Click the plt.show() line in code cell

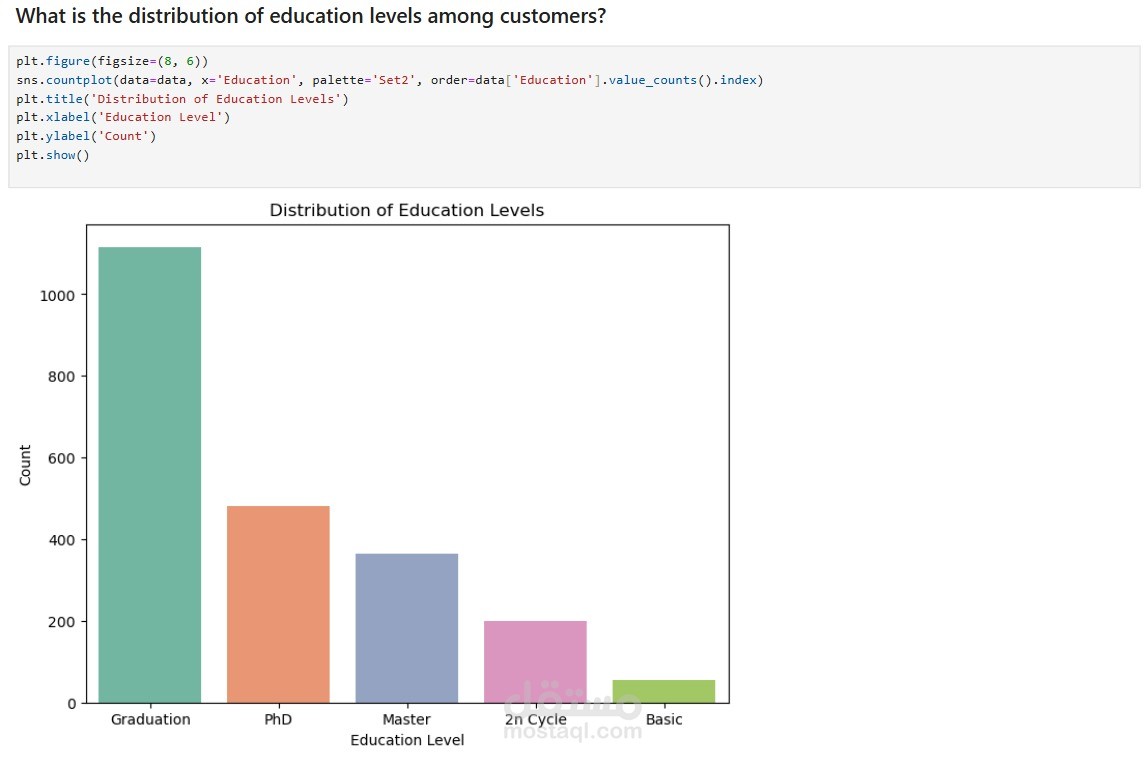click(x=53, y=155)
